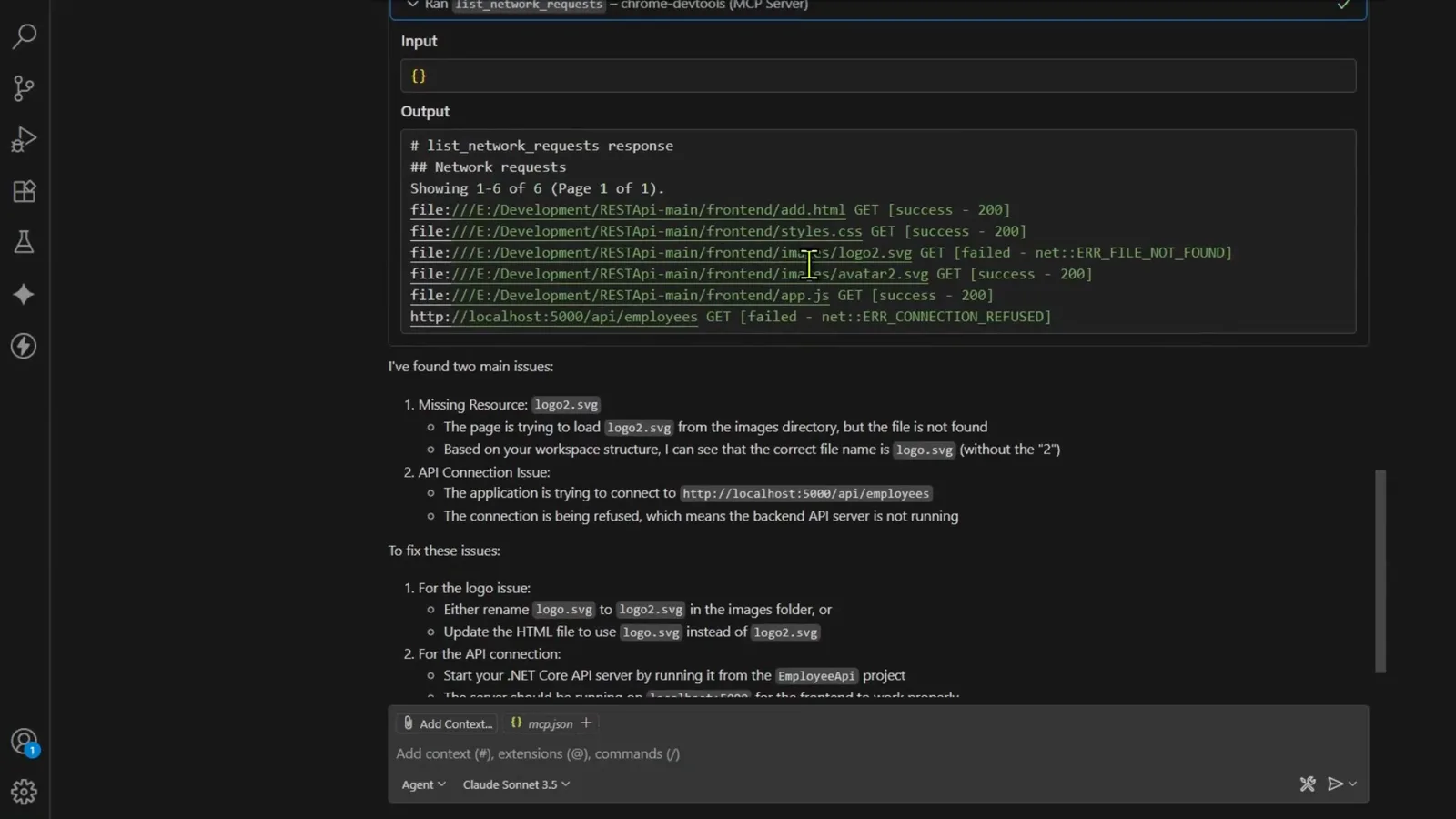This screenshot has width=1456, height=819.
Task: Click the 'Showing 1-6 of 6' line
Action: pyautogui.click(x=537, y=188)
